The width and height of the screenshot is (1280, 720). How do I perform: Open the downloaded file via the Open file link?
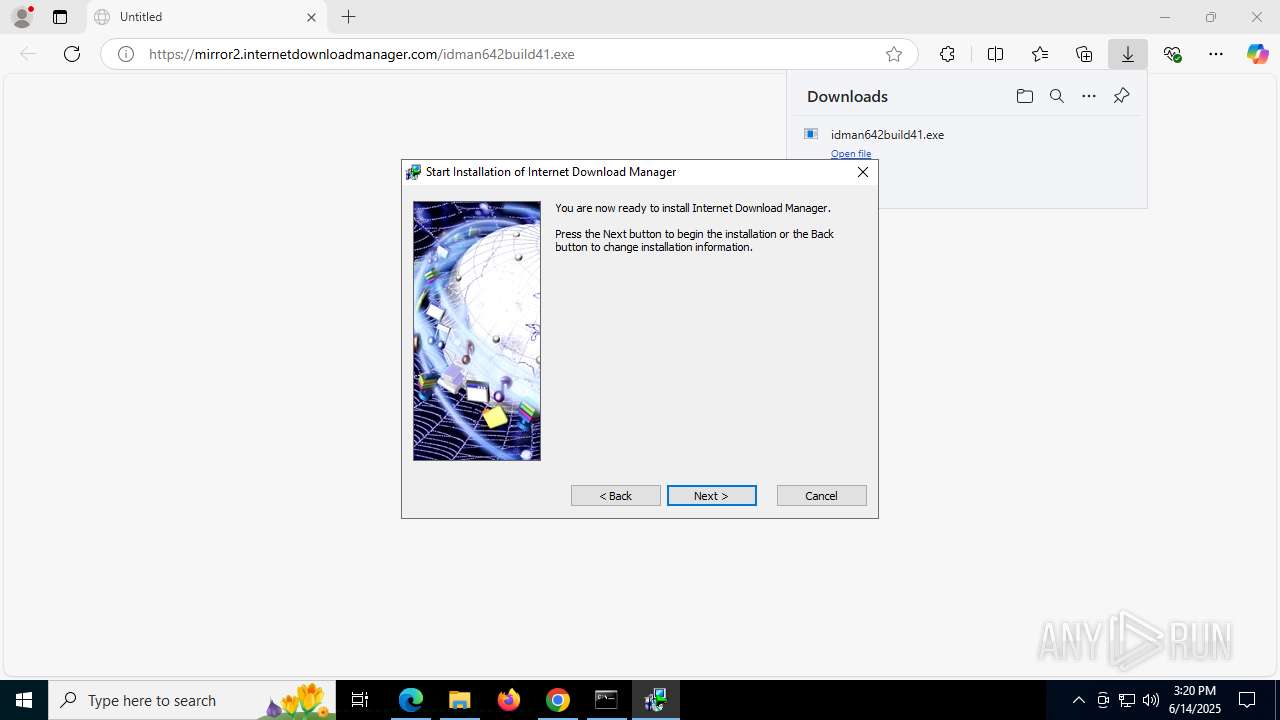click(x=851, y=154)
